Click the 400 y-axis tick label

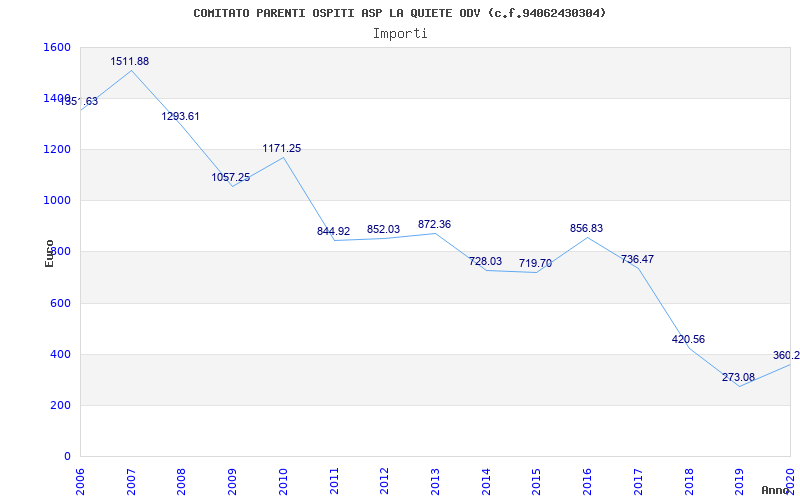click(x=60, y=354)
